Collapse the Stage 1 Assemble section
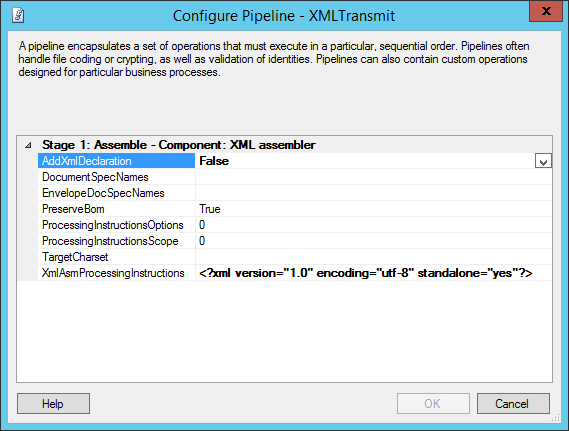The height and width of the screenshot is (431, 569). [28, 145]
